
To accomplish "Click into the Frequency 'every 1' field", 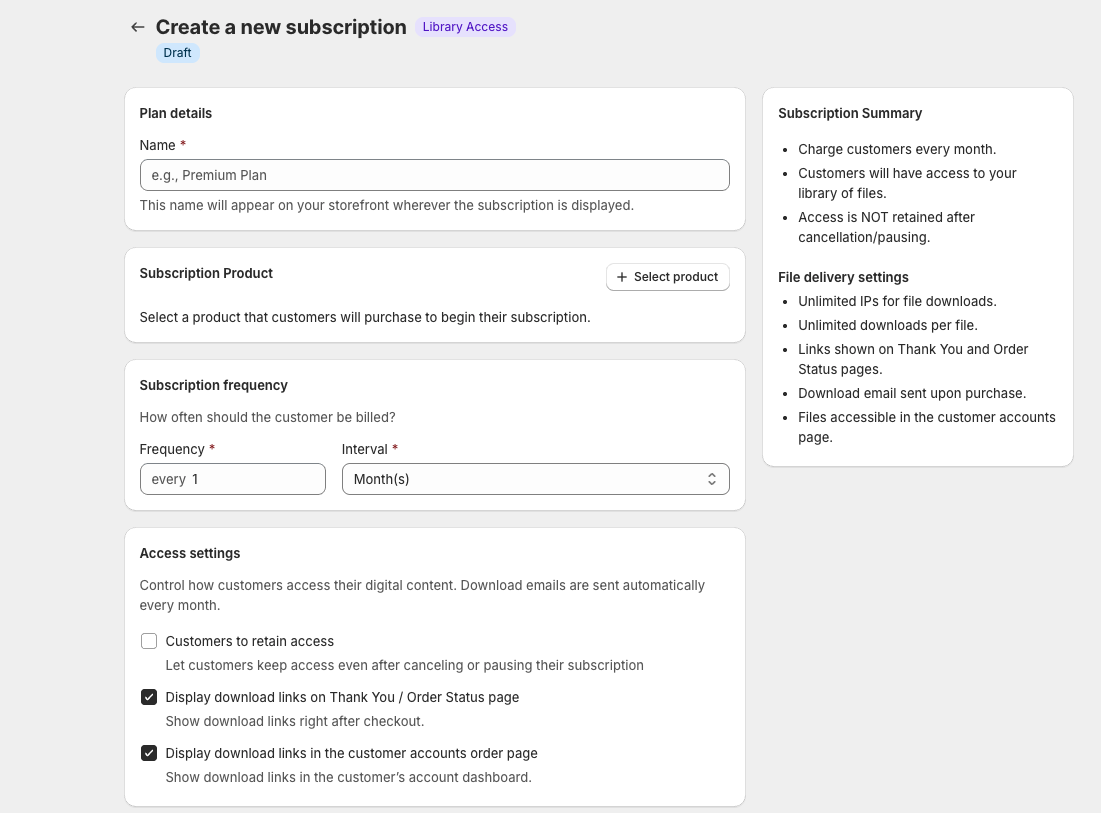I will (240, 479).
